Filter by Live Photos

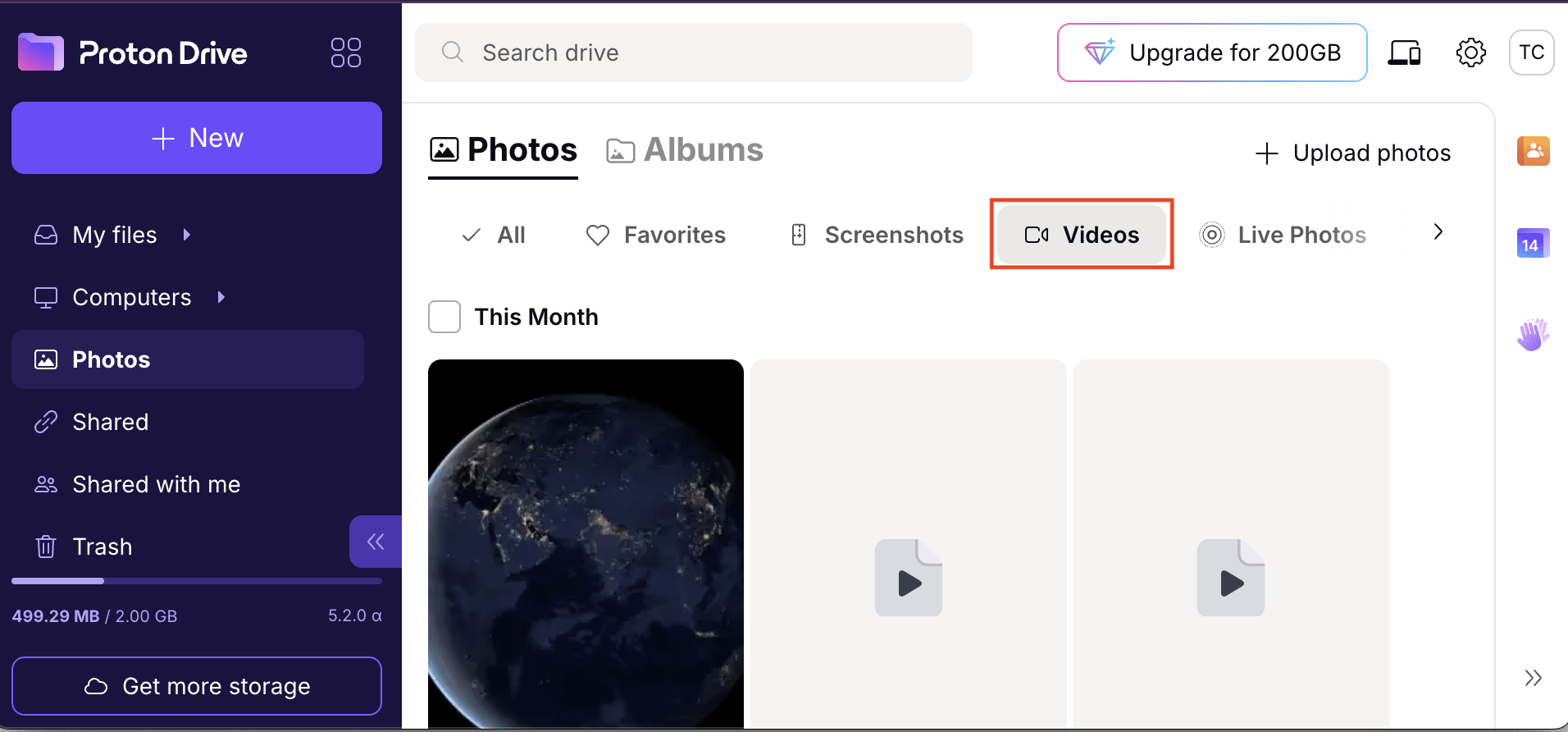(x=1283, y=236)
